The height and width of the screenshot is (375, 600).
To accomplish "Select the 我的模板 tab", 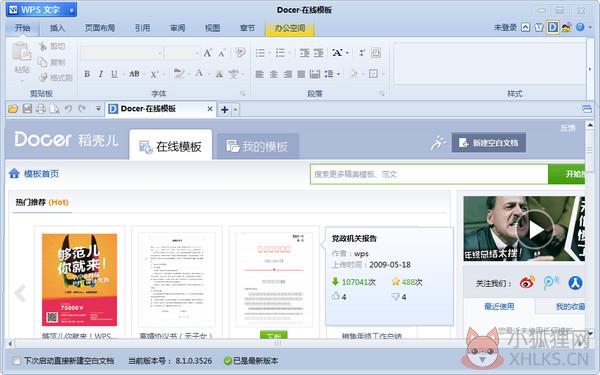I will [258, 146].
